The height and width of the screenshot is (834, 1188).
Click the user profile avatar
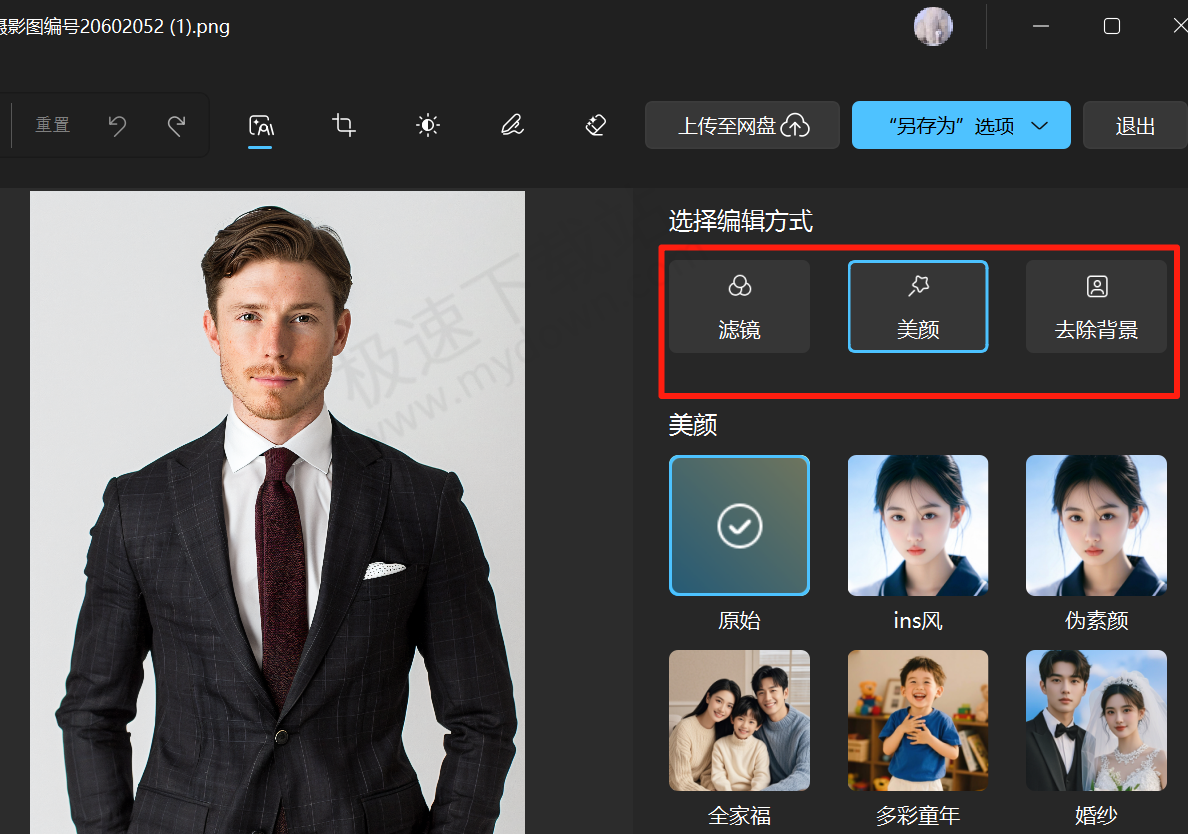(933, 26)
